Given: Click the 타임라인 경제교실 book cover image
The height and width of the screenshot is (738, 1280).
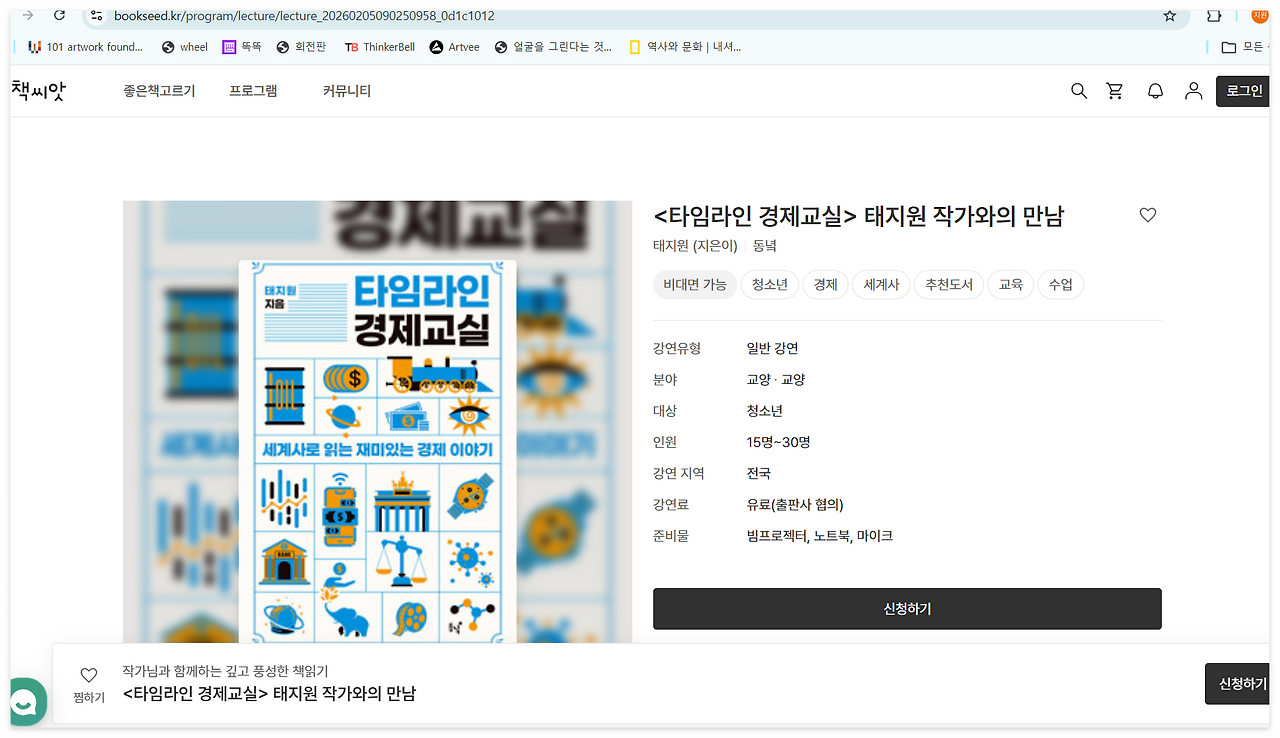Looking at the screenshot, I should pos(377,452).
